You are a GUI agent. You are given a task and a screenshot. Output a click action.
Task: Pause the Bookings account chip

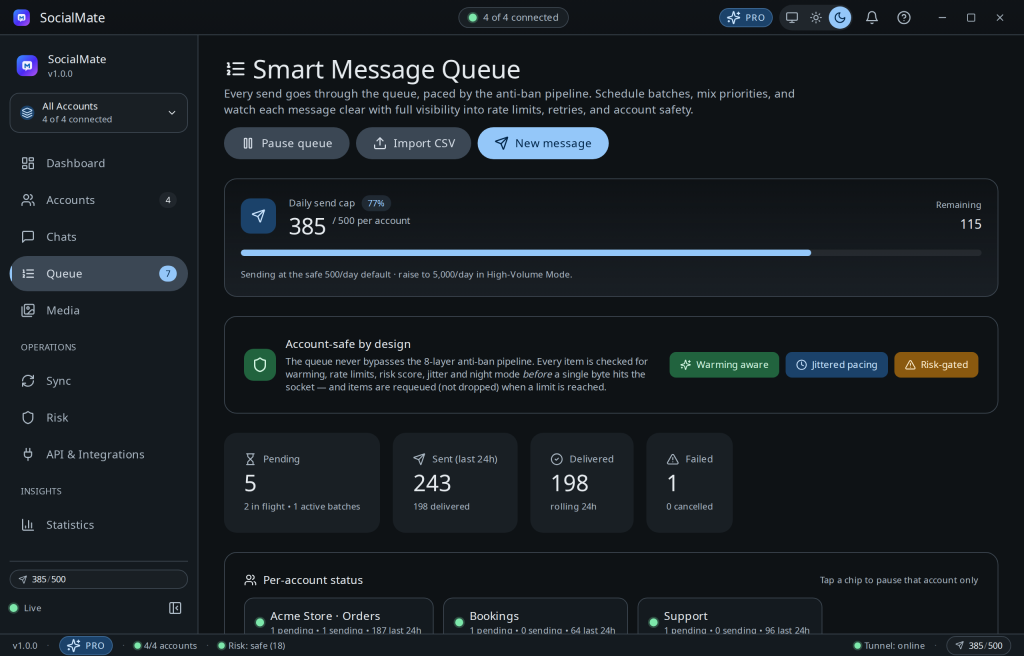pos(536,617)
